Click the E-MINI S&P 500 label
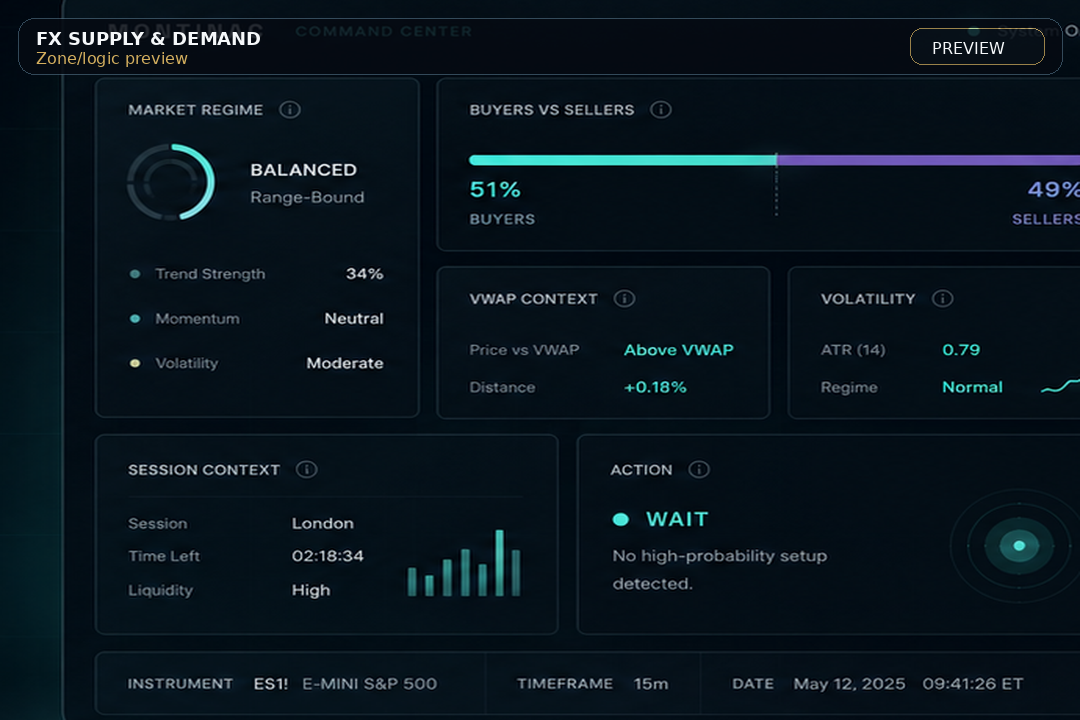The width and height of the screenshot is (1080, 720). click(x=369, y=683)
